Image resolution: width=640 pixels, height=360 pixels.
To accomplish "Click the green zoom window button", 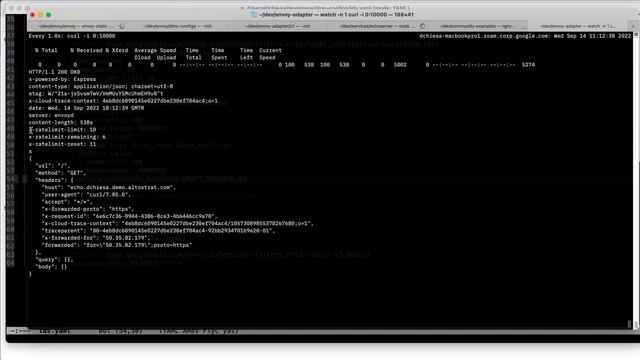I will point(49,15).
